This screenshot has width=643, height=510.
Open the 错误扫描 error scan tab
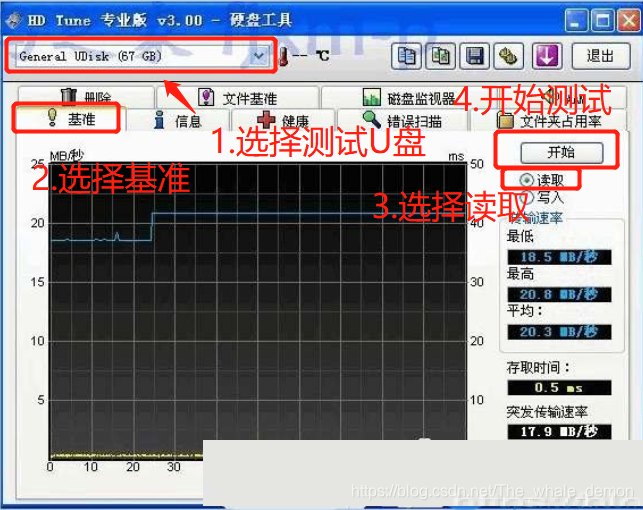403,121
